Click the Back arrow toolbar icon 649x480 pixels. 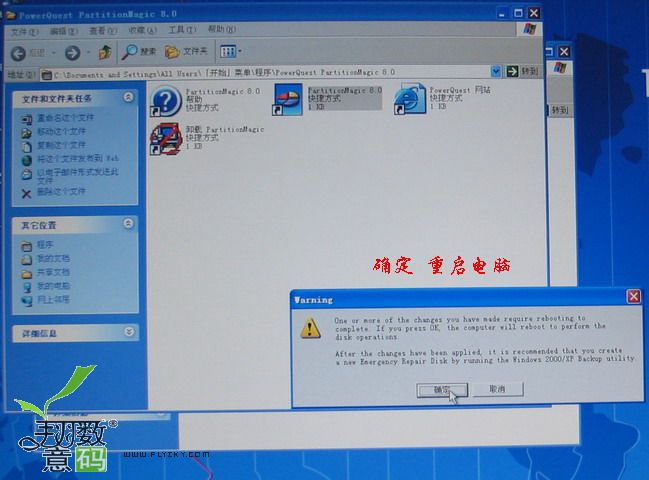pos(18,53)
